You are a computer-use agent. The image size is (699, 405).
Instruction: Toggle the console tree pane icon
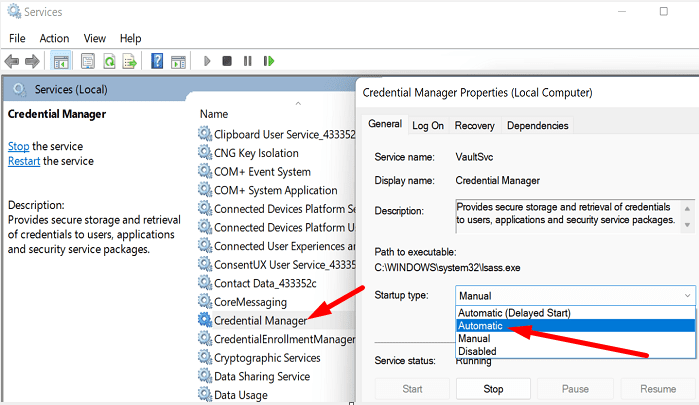61,61
